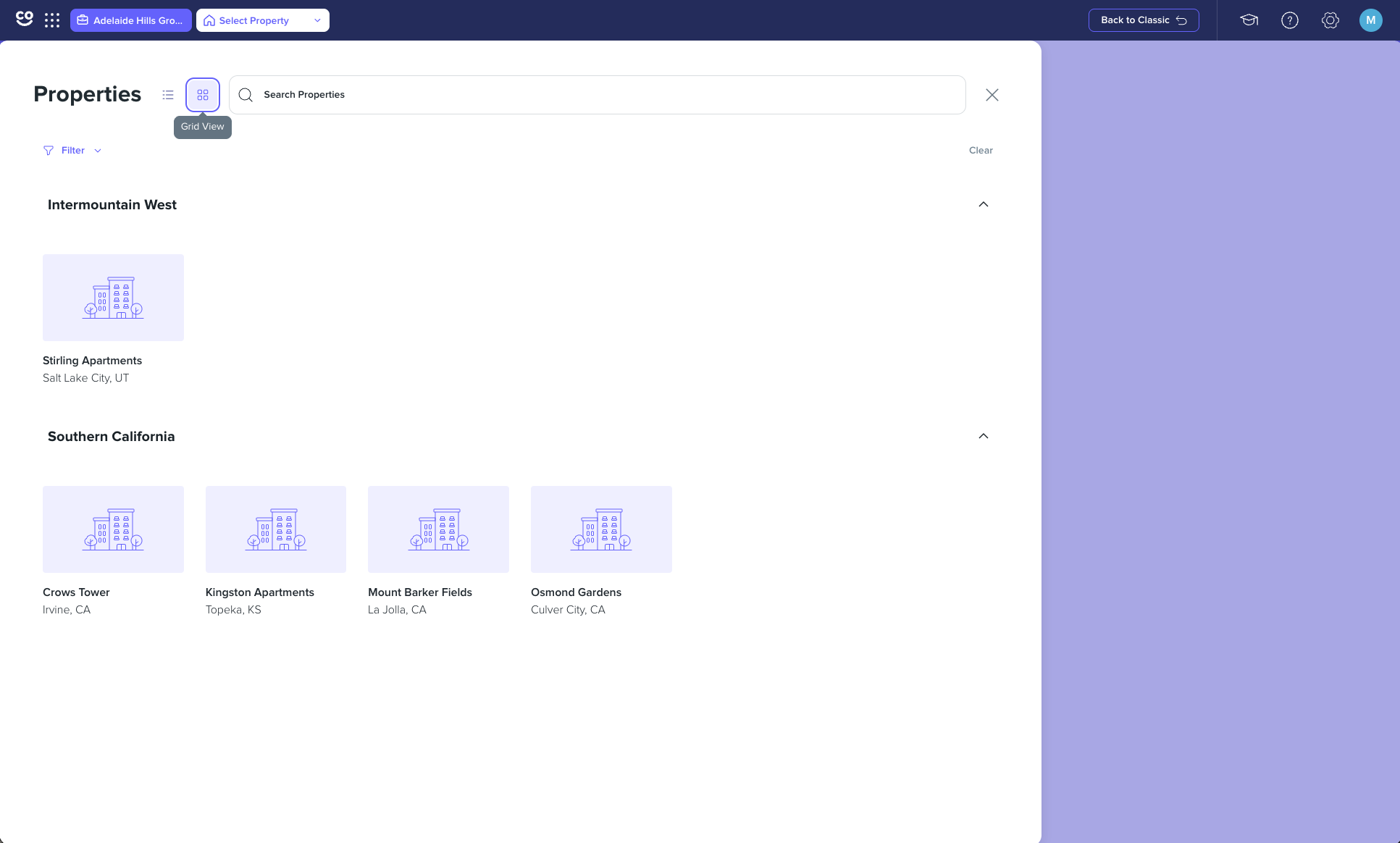
Task: Click Back to Classic button
Action: (x=1144, y=20)
